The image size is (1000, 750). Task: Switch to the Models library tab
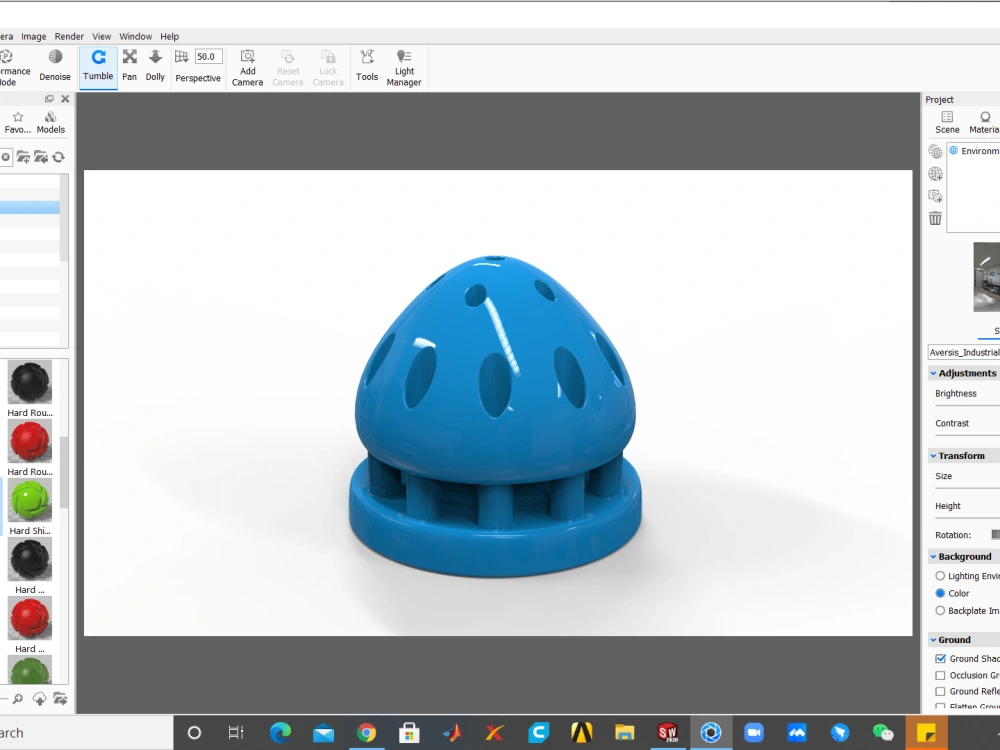pyautogui.click(x=50, y=122)
